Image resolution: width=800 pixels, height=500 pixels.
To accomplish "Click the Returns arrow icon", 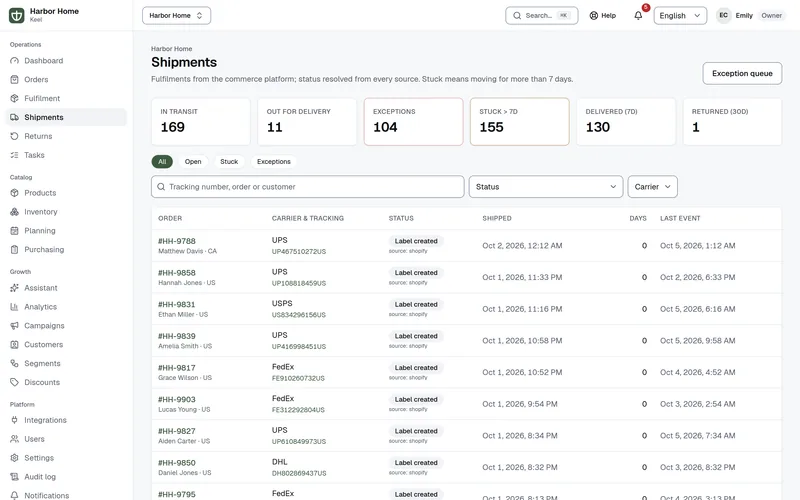I will coord(14,136).
